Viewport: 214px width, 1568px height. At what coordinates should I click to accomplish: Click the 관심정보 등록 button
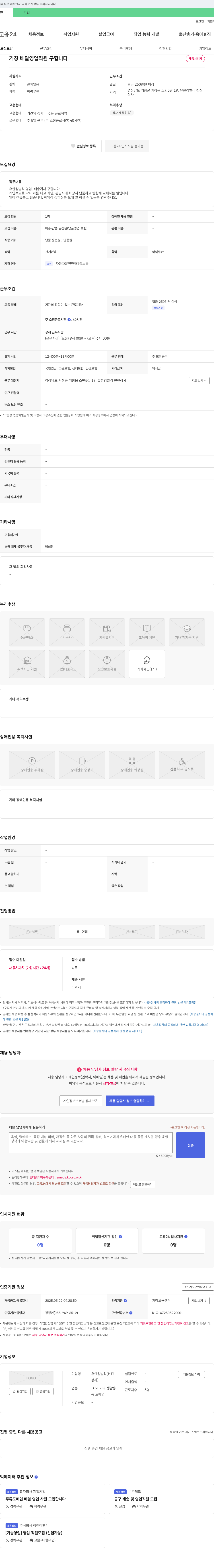tap(83, 146)
